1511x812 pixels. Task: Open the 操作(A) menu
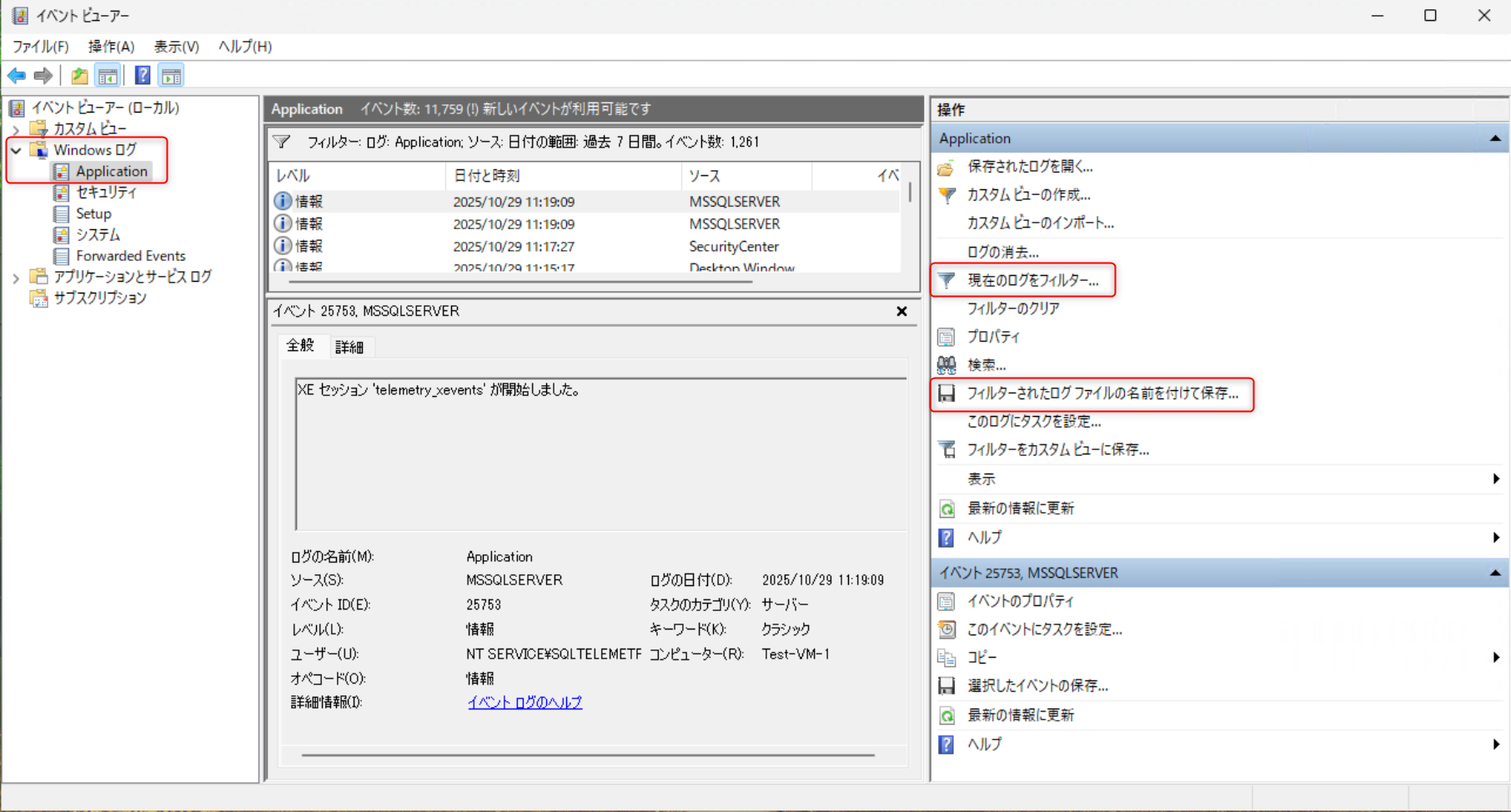tap(111, 47)
